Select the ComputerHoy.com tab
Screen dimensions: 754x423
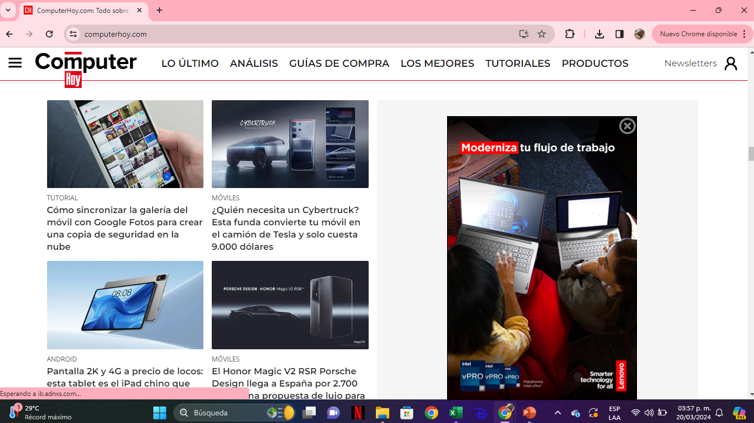tap(83, 10)
